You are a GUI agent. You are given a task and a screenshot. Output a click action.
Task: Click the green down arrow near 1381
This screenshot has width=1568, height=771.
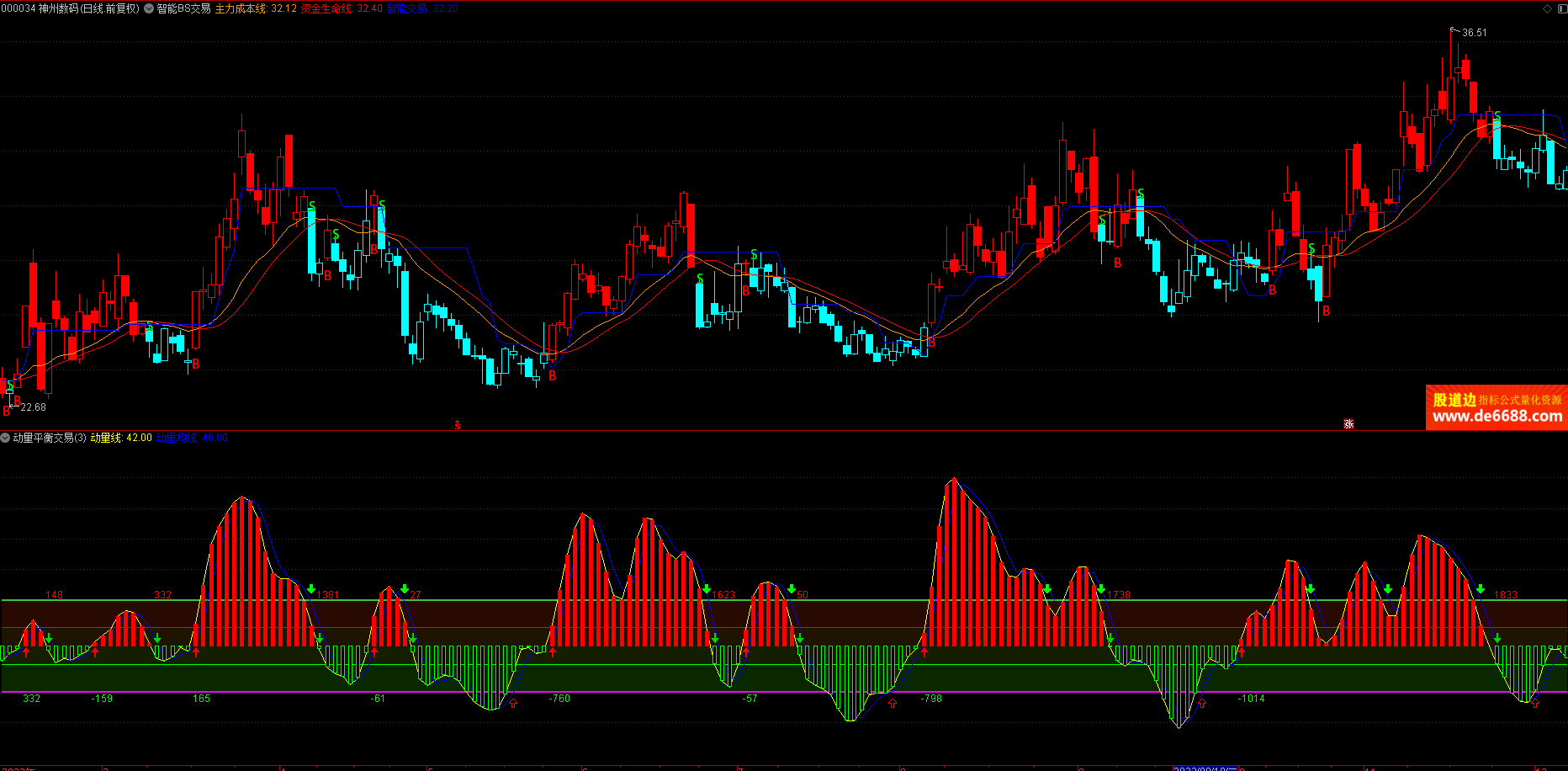pos(311,589)
